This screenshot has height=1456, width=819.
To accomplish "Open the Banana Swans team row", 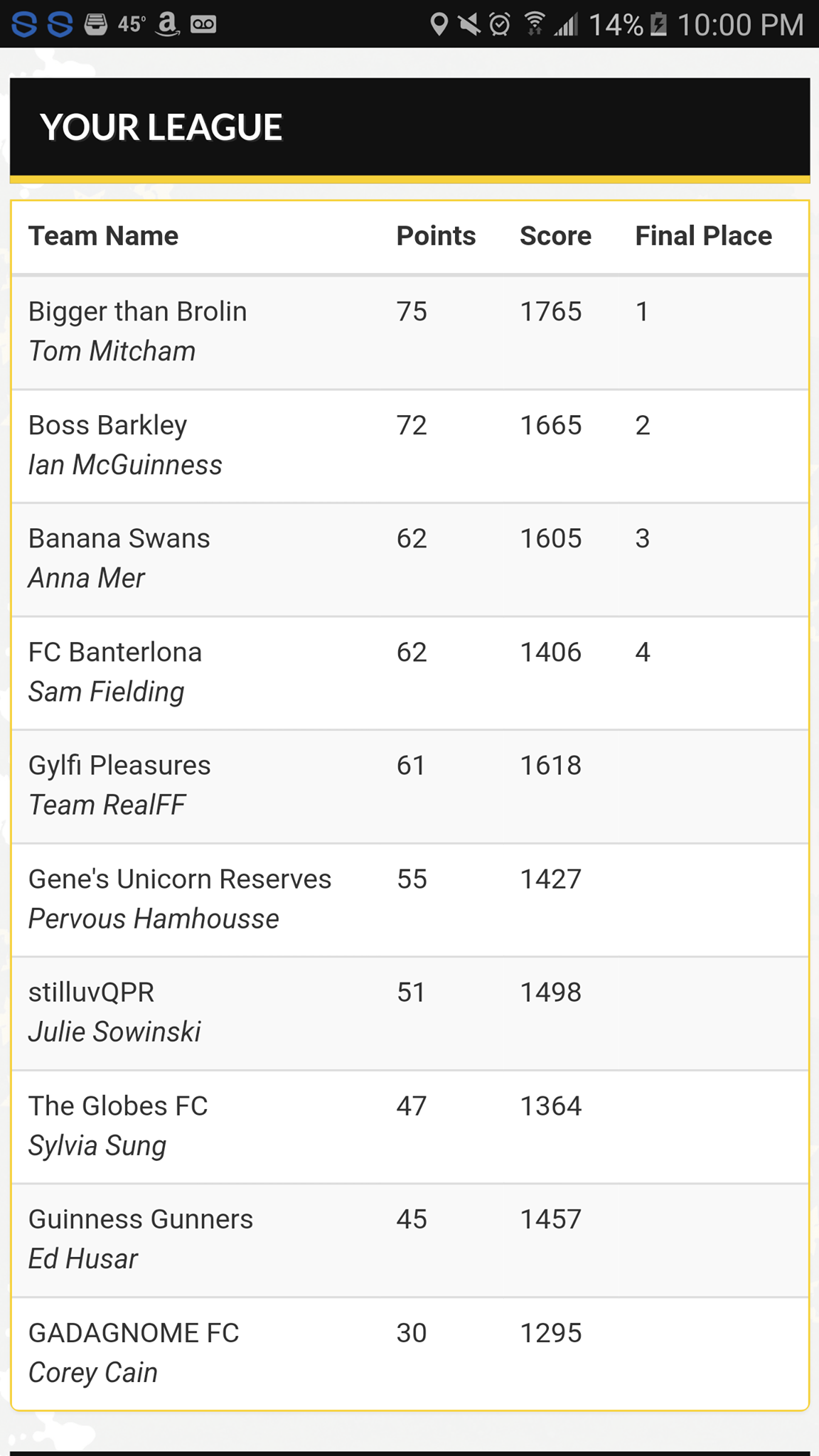I will click(410, 560).
